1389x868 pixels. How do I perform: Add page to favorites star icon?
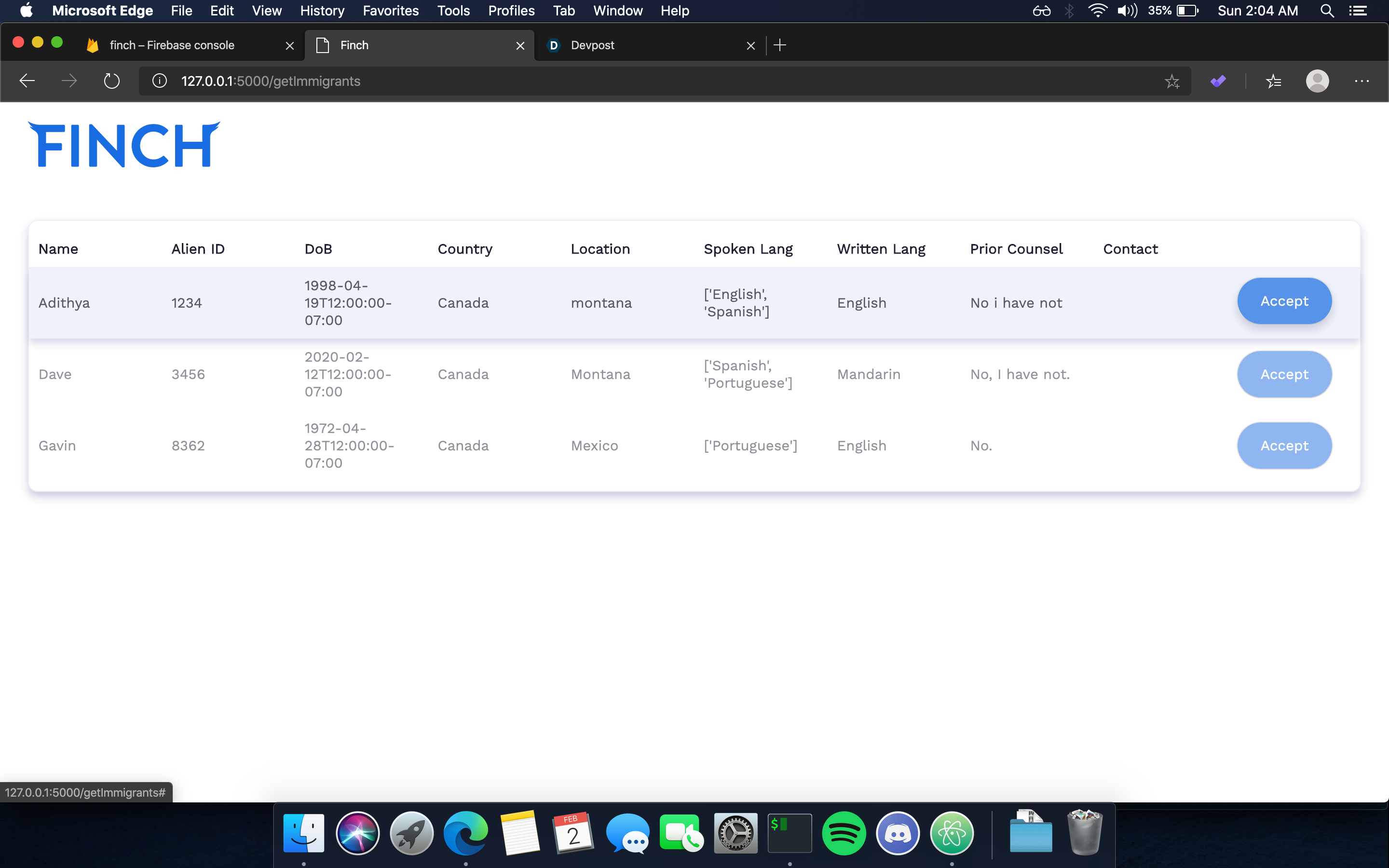[1171, 81]
